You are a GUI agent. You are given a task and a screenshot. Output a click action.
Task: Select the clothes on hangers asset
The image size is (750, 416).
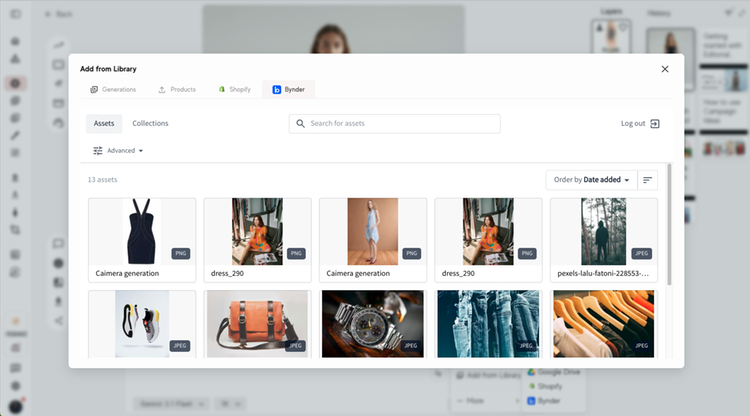click(604, 324)
